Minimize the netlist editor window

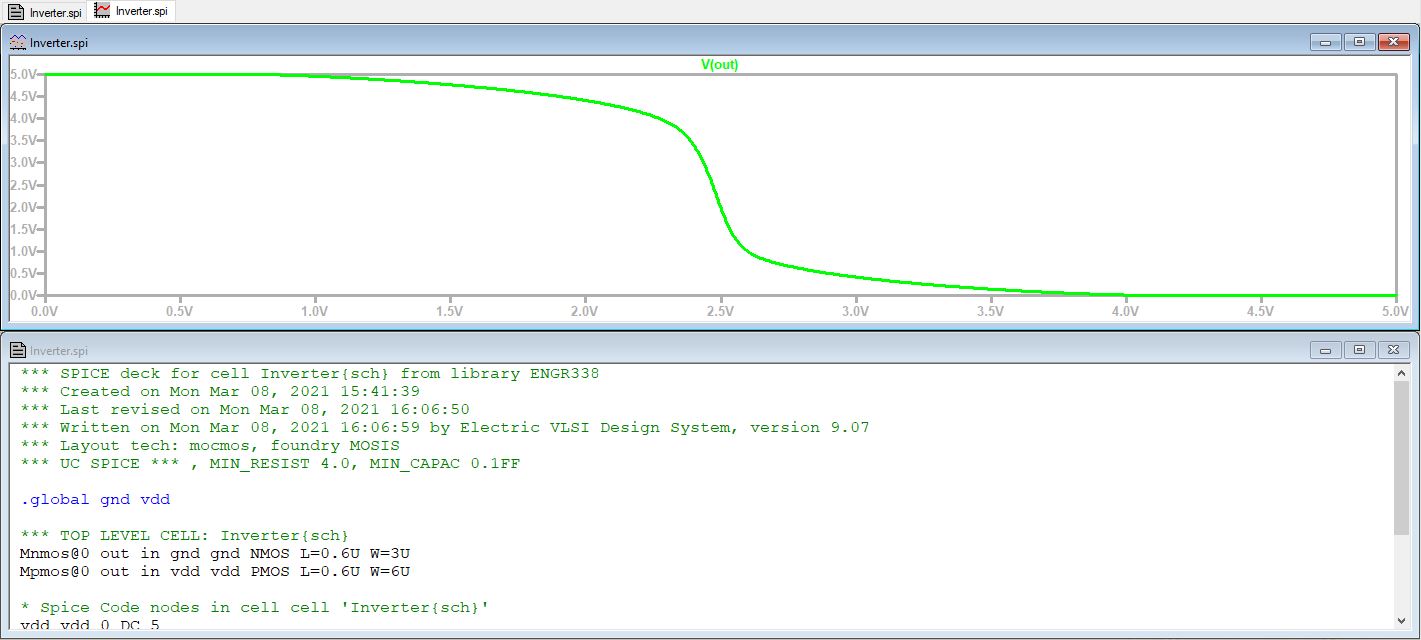[x=1326, y=350]
